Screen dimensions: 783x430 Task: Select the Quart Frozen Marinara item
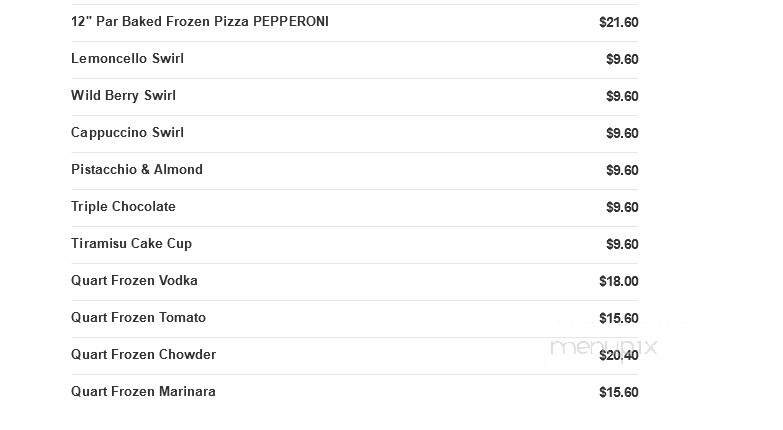point(143,392)
